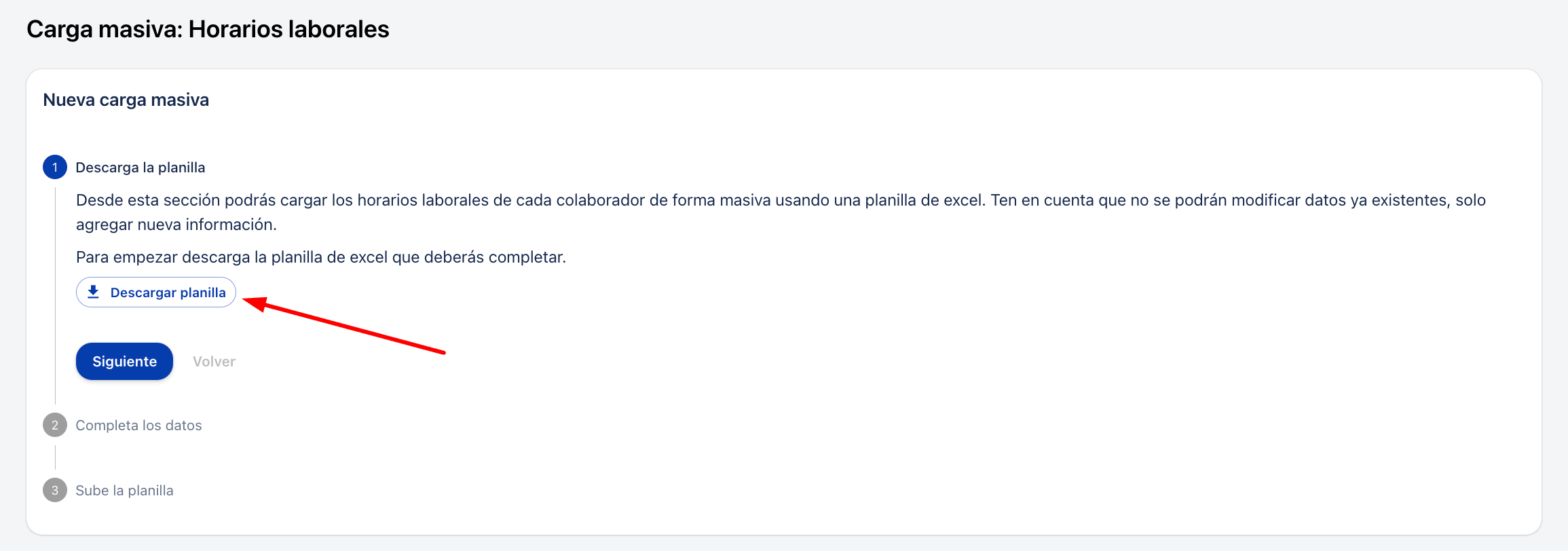Image resolution: width=1568 pixels, height=551 pixels.
Task: Select the "Descarga la planilla" step title
Action: [x=141, y=168]
